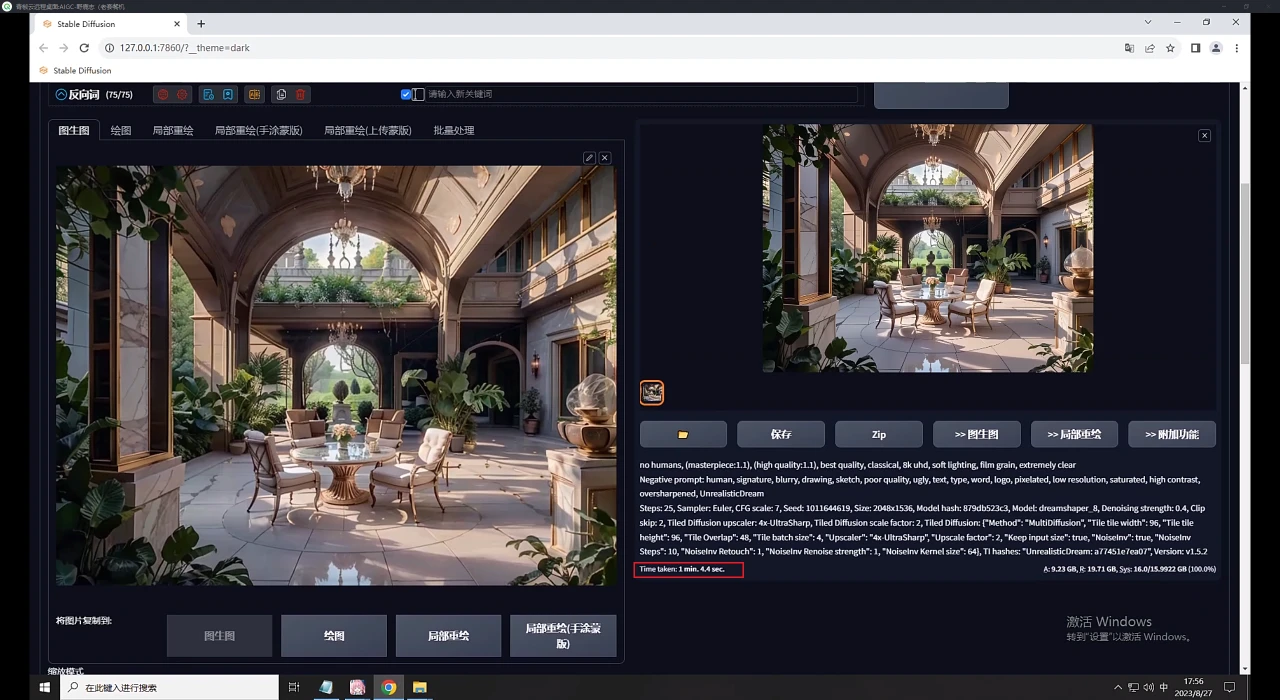
Task: Focus the 请输入新关键词 keyword input field
Action: click(640, 94)
